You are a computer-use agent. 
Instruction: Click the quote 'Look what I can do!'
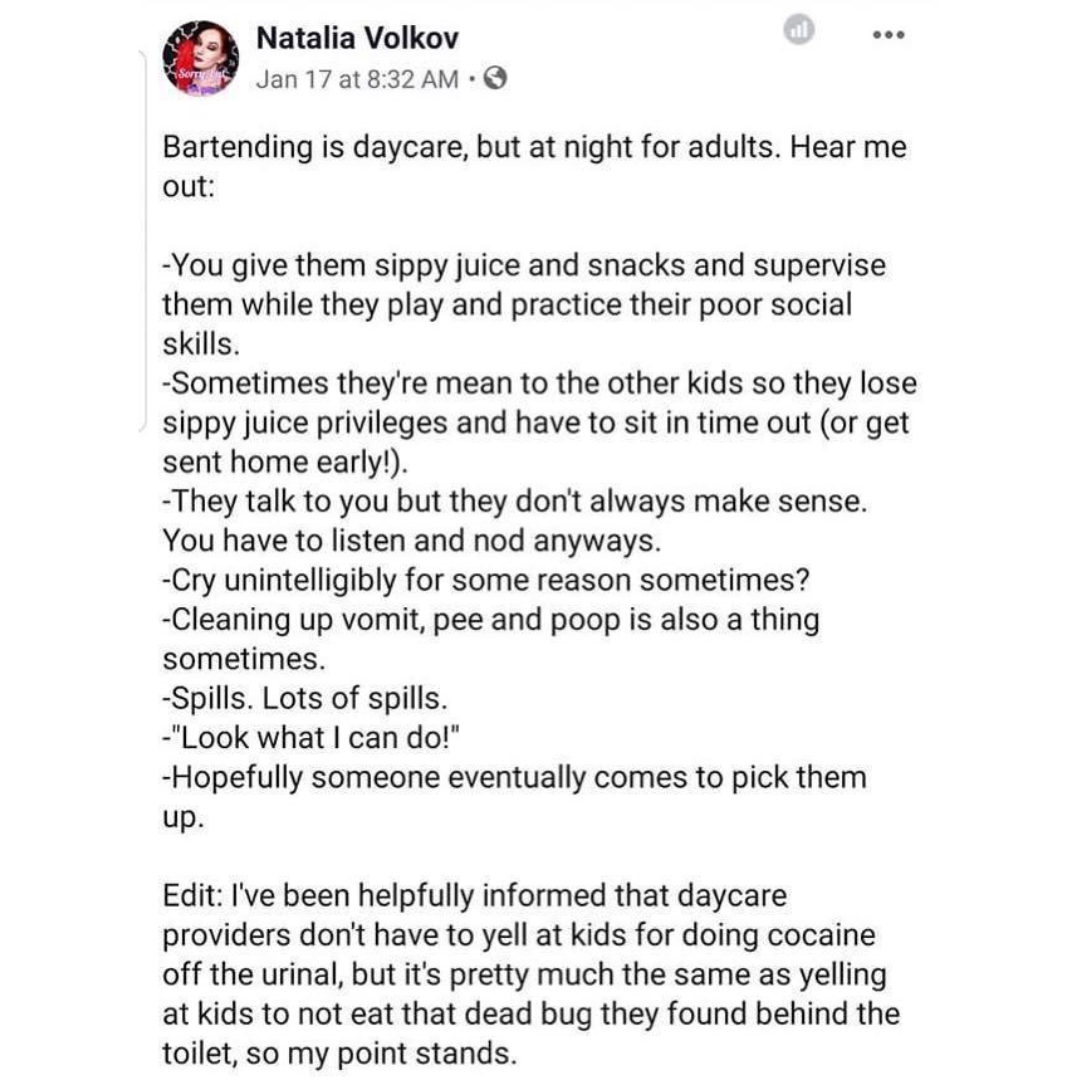coord(316,738)
